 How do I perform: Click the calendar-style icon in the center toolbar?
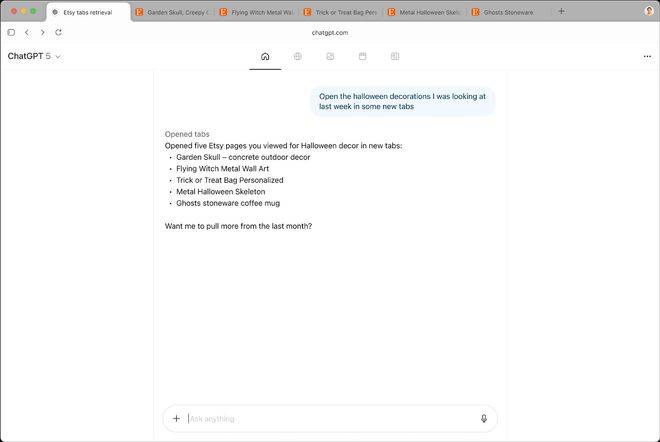(x=362, y=57)
